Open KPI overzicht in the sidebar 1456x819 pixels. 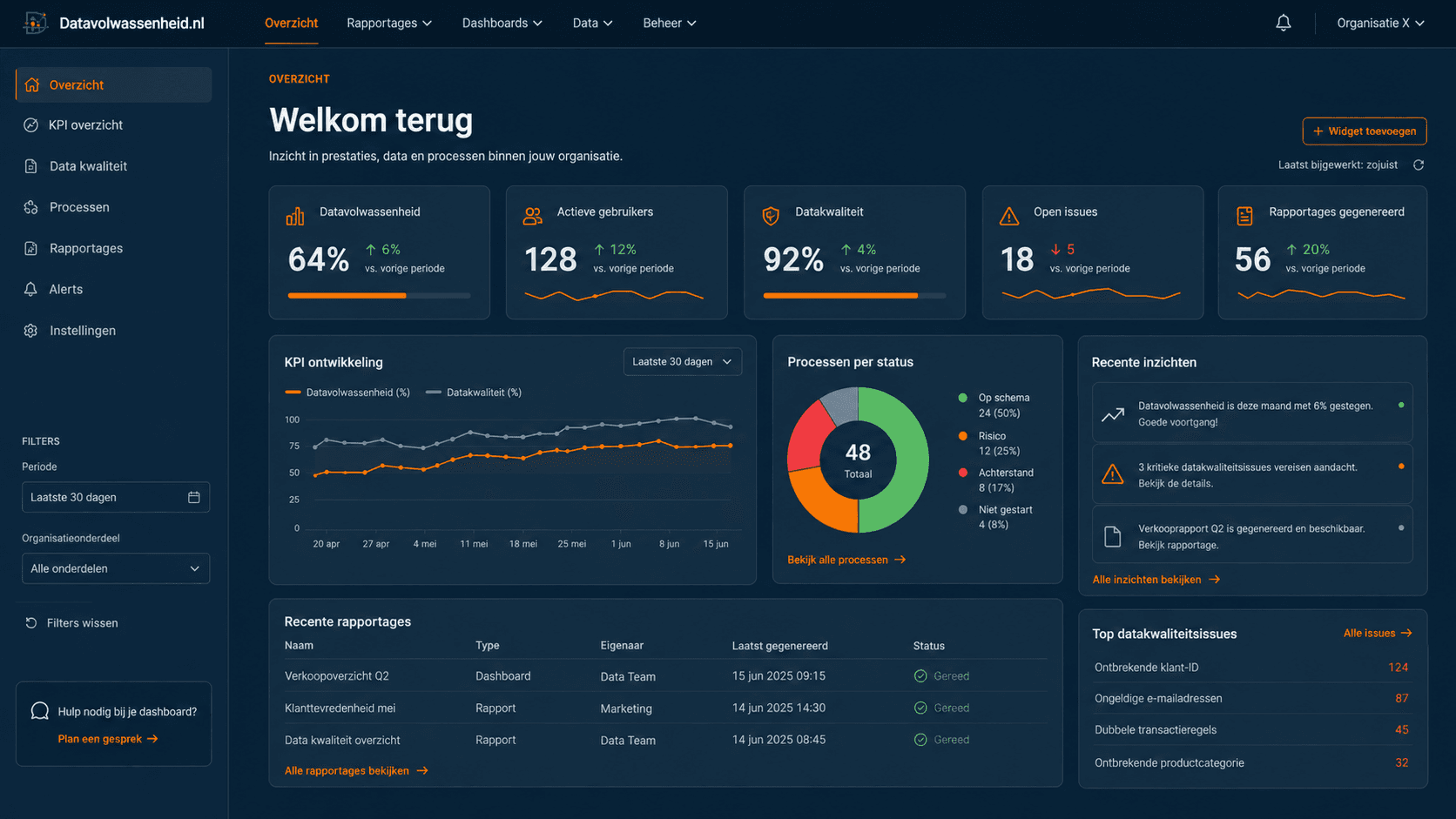[x=113, y=125]
